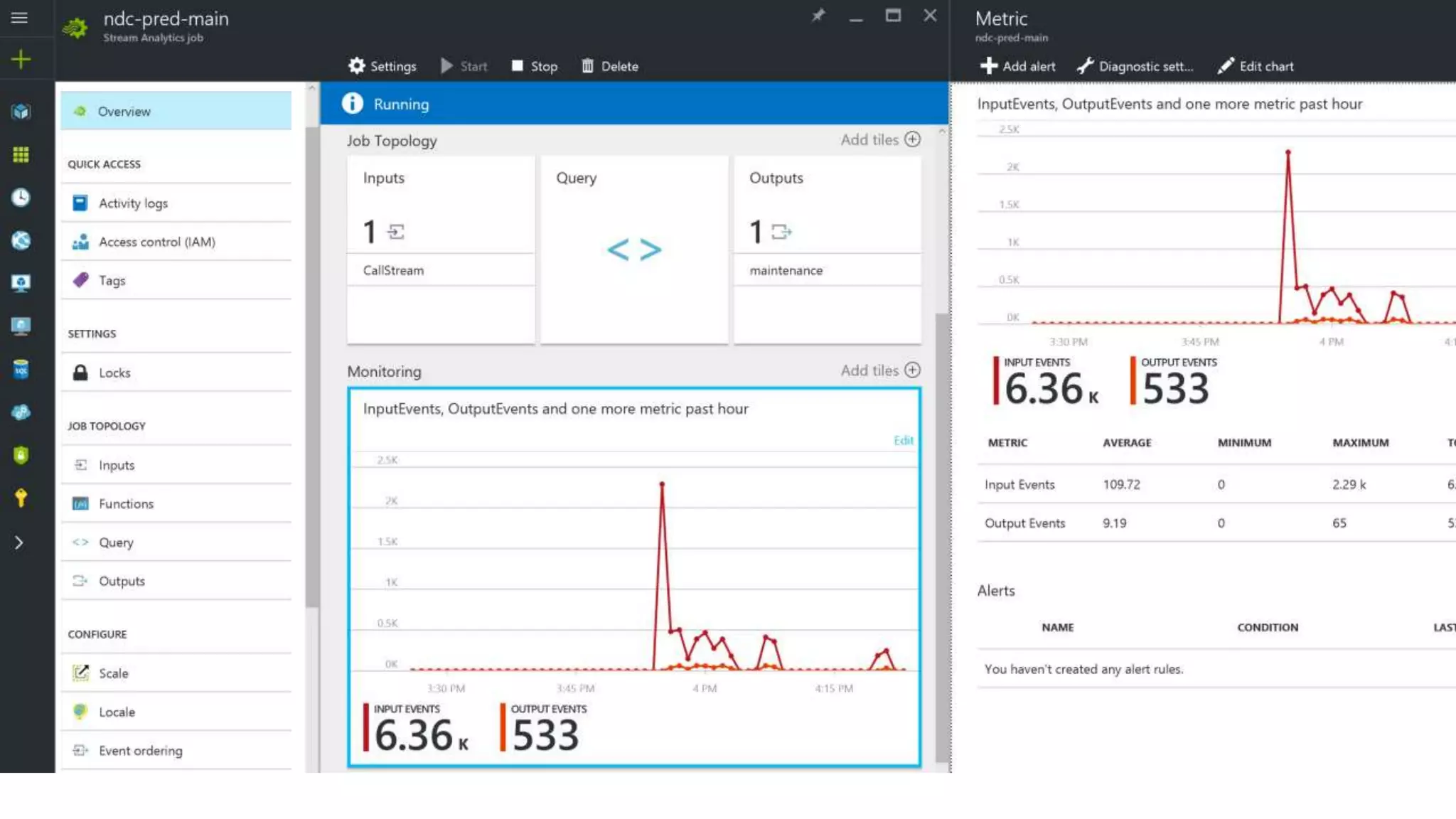The height and width of the screenshot is (819, 1456).
Task: Add tiles to Monitoring section
Action: pyautogui.click(x=913, y=370)
